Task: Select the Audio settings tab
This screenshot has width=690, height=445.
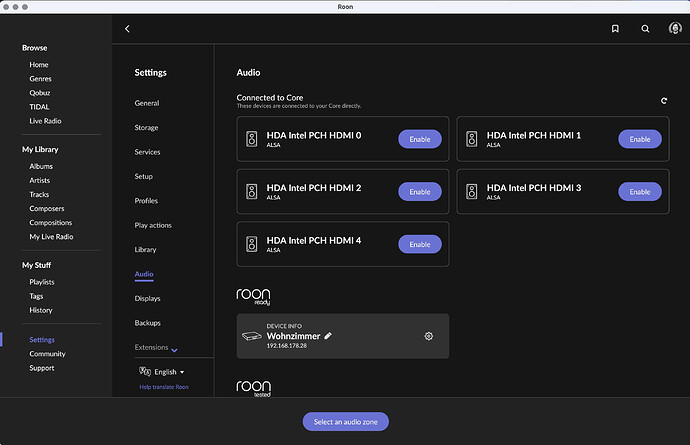Action: click(144, 274)
